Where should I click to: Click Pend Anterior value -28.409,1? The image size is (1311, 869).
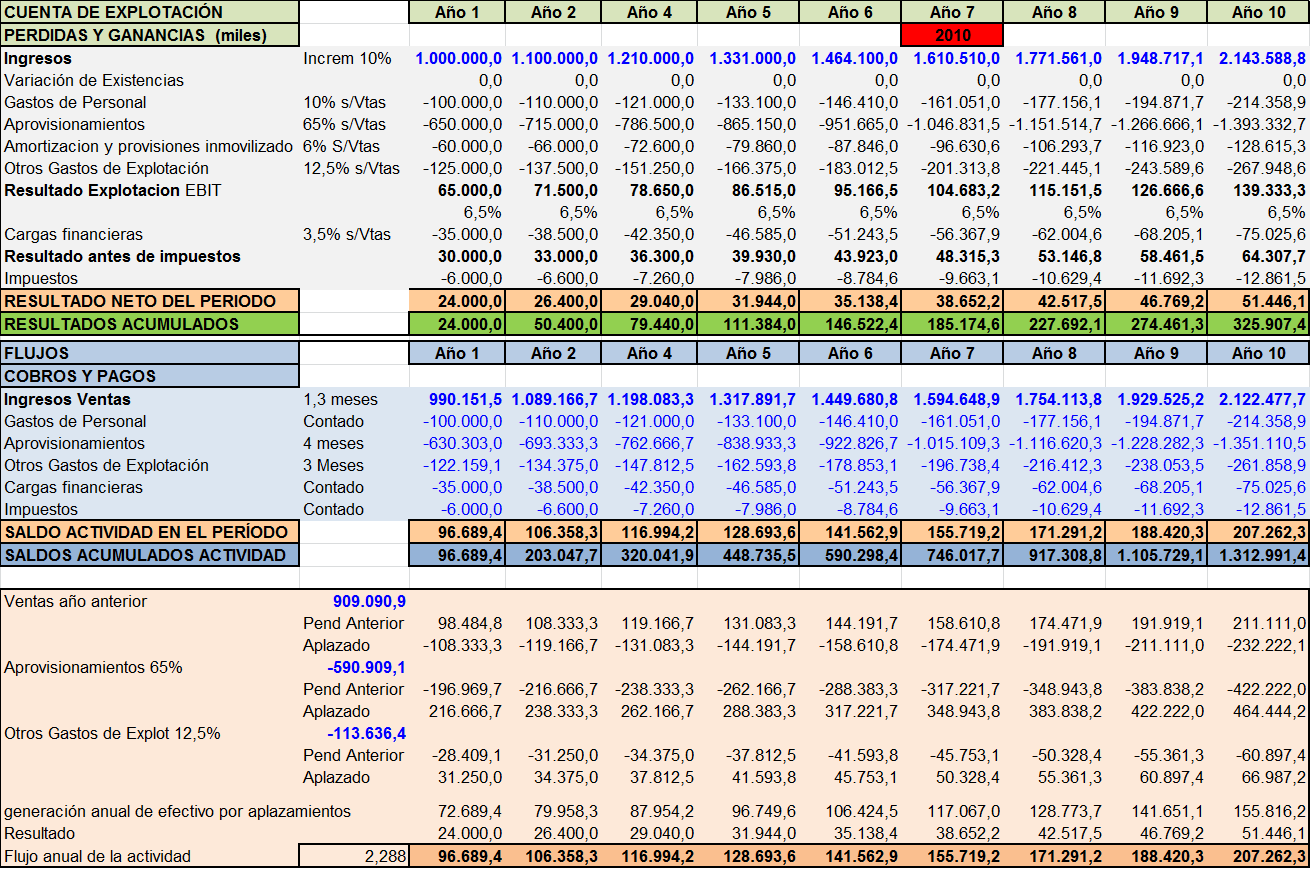click(467, 755)
